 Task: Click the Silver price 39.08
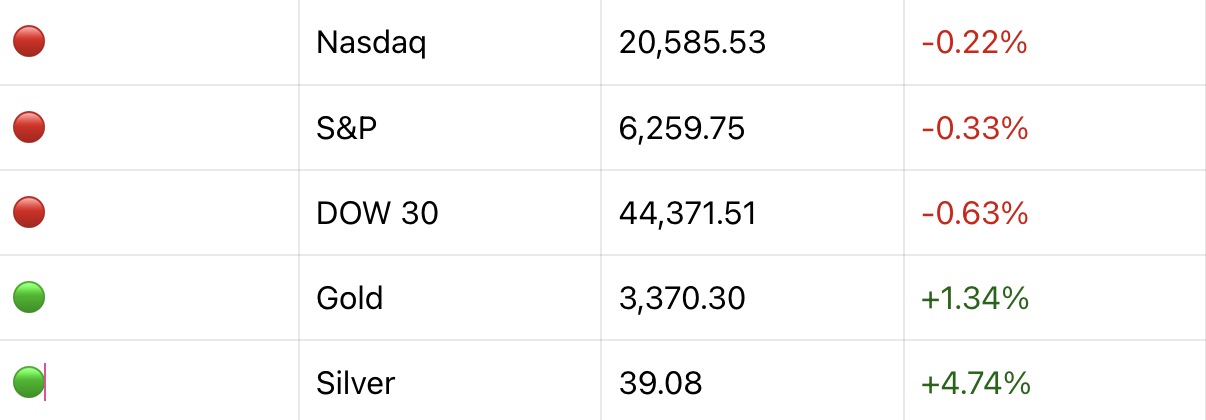pos(660,382)
